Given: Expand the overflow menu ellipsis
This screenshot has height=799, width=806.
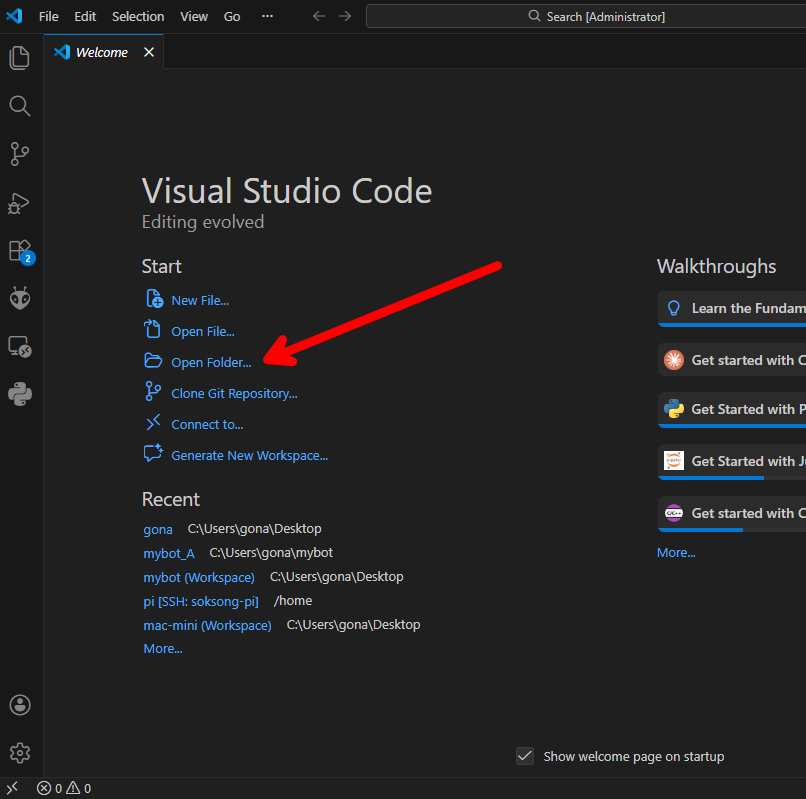Looking at the screenshot, I should [x=267, y=16].
